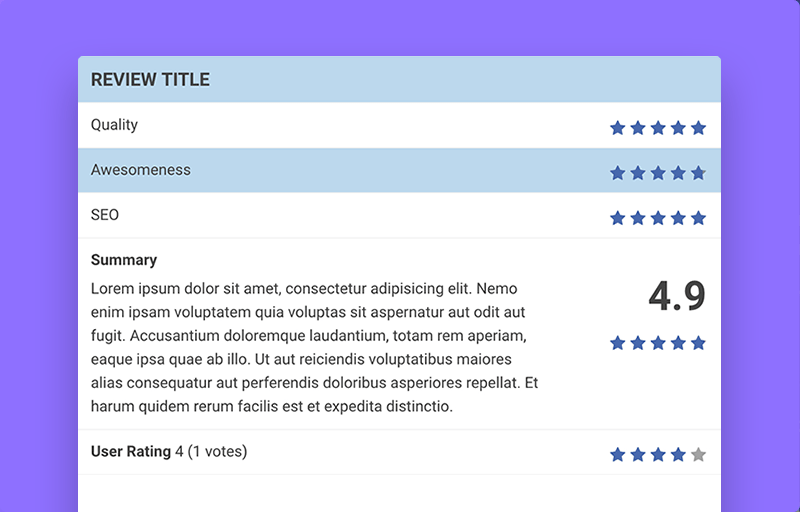This screenshot has height=512, width=800.
Task: Select third star in Awesomeness row
Action: [x=658, y=173]
